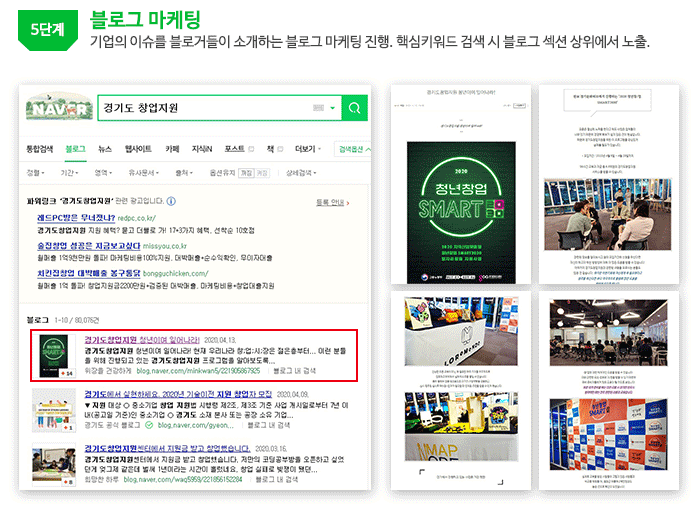The width and height of the screenshot is (700, 526).
Task: Click 블로그 내 검색 for minkwan5 result
Action: pos(295,371)
